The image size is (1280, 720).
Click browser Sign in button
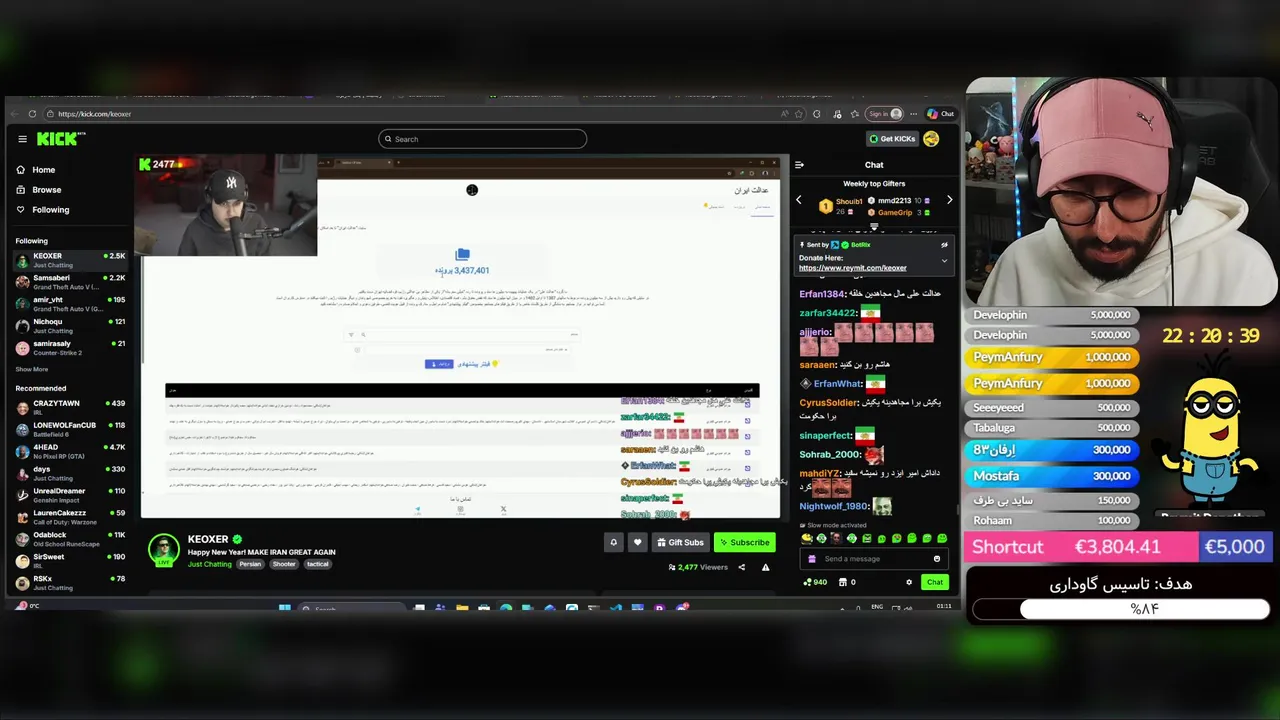[x=884, y=114]
